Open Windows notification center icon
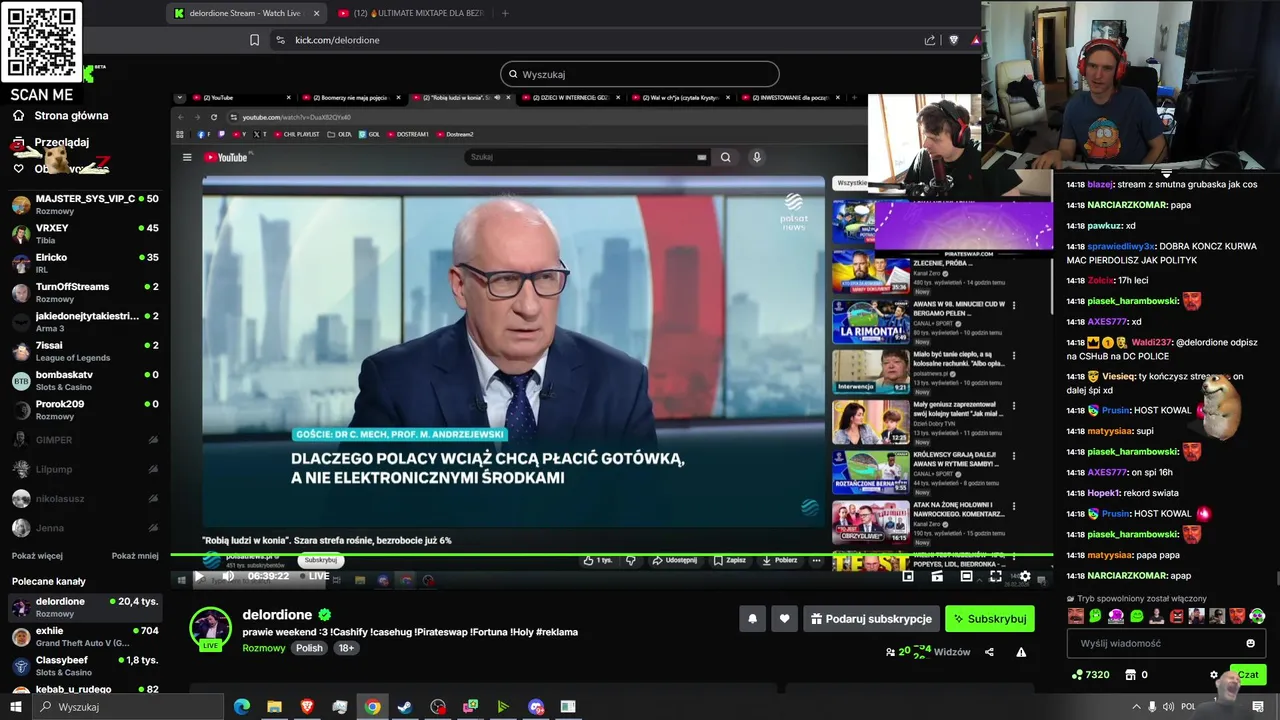The image size is (1280, 720). (1258, 707)
